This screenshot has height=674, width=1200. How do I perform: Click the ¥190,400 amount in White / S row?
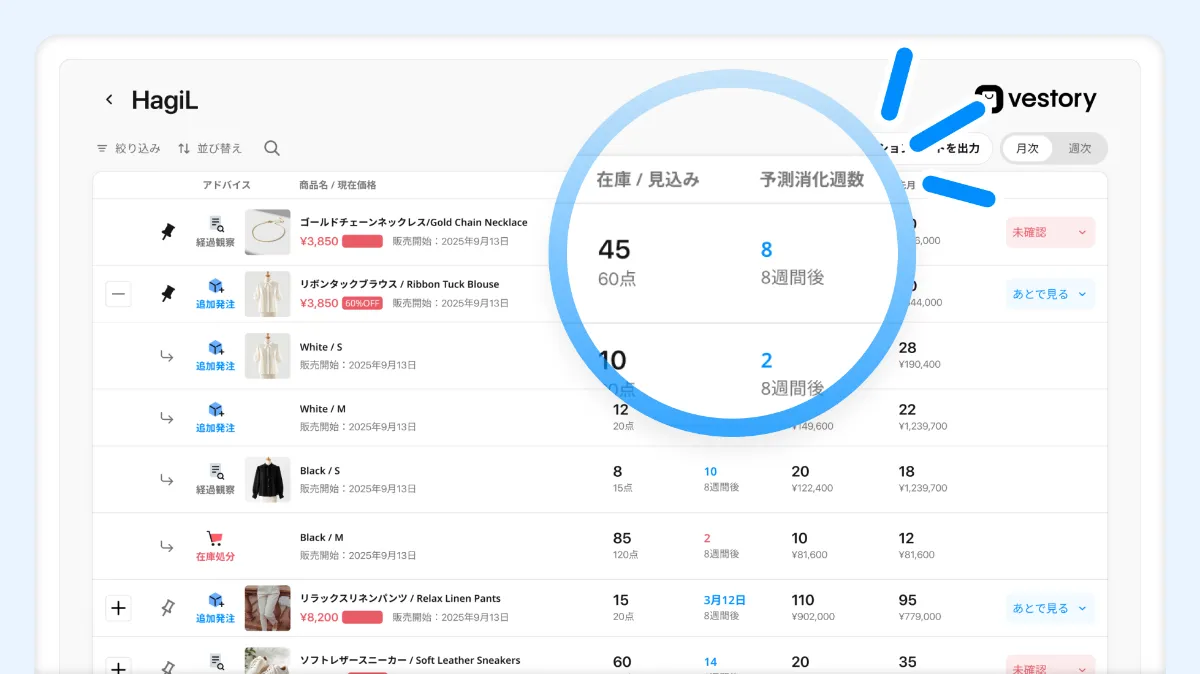[x=919, y=365]
